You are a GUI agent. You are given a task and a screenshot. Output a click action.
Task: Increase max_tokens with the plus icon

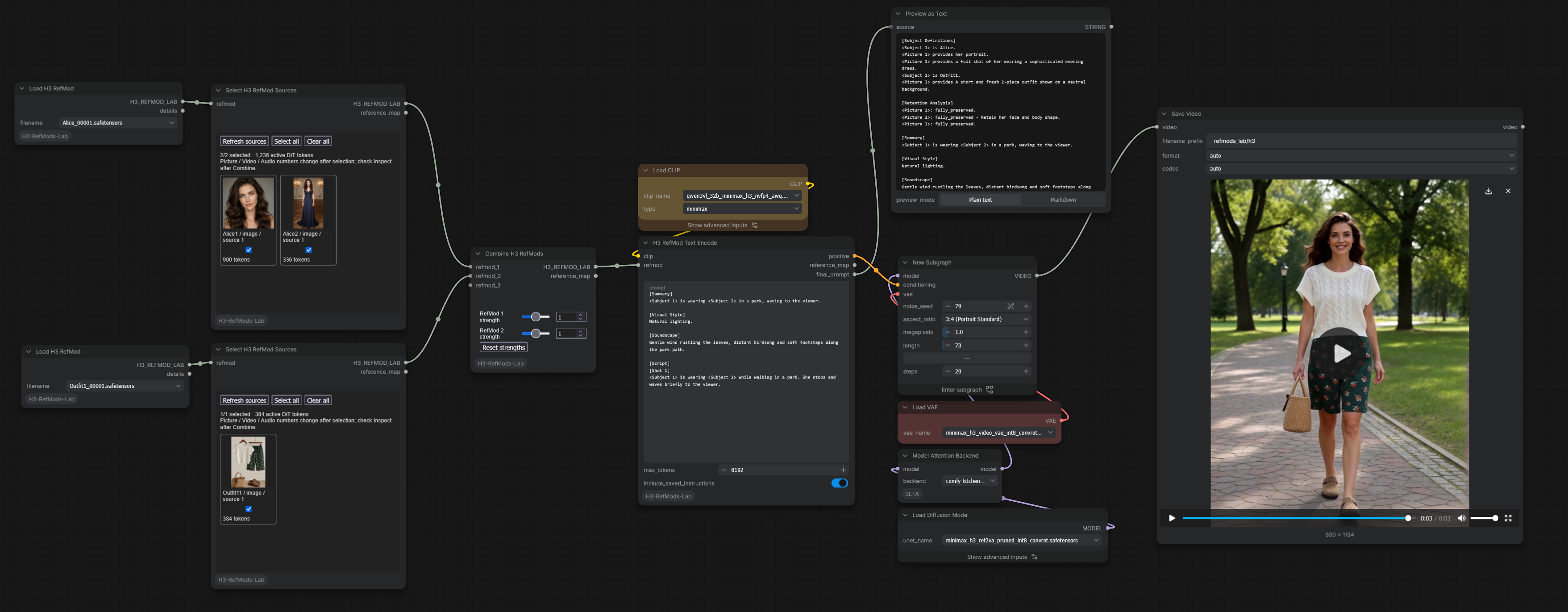pyautogui.click(x=843, y=470)
